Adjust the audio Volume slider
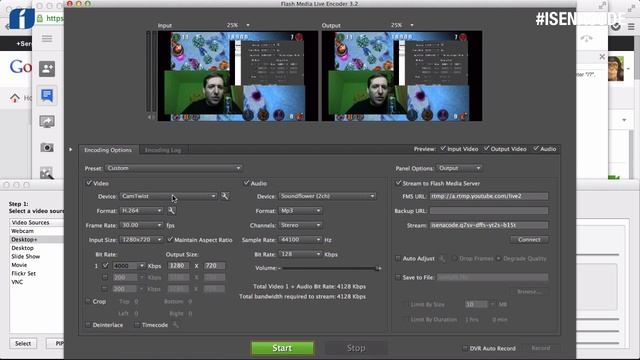Screen dimensions: 640x360 (331, 268)
